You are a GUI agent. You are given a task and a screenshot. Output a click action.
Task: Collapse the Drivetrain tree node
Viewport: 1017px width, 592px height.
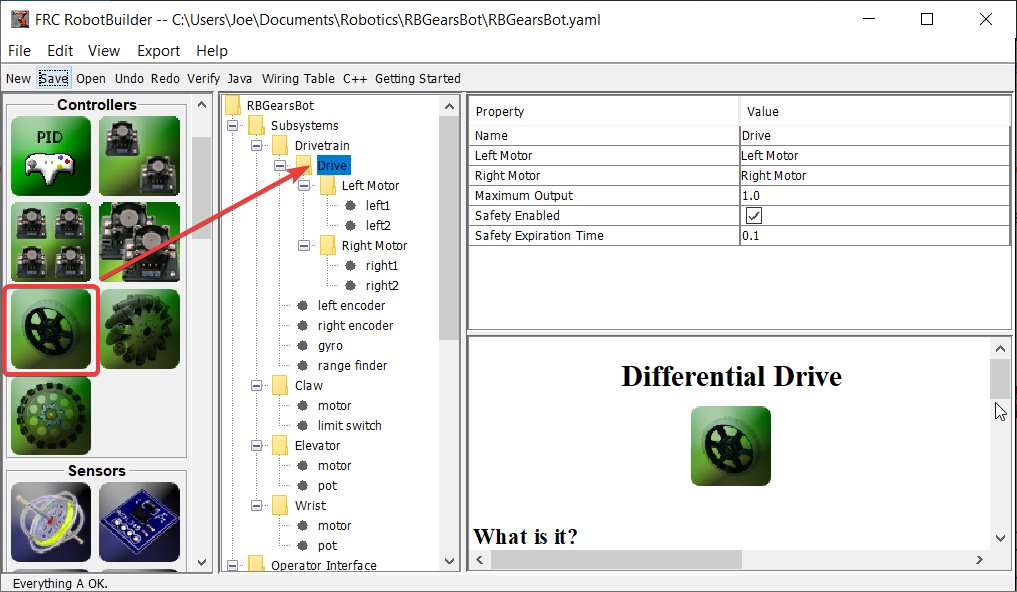(x=256, y=145)
